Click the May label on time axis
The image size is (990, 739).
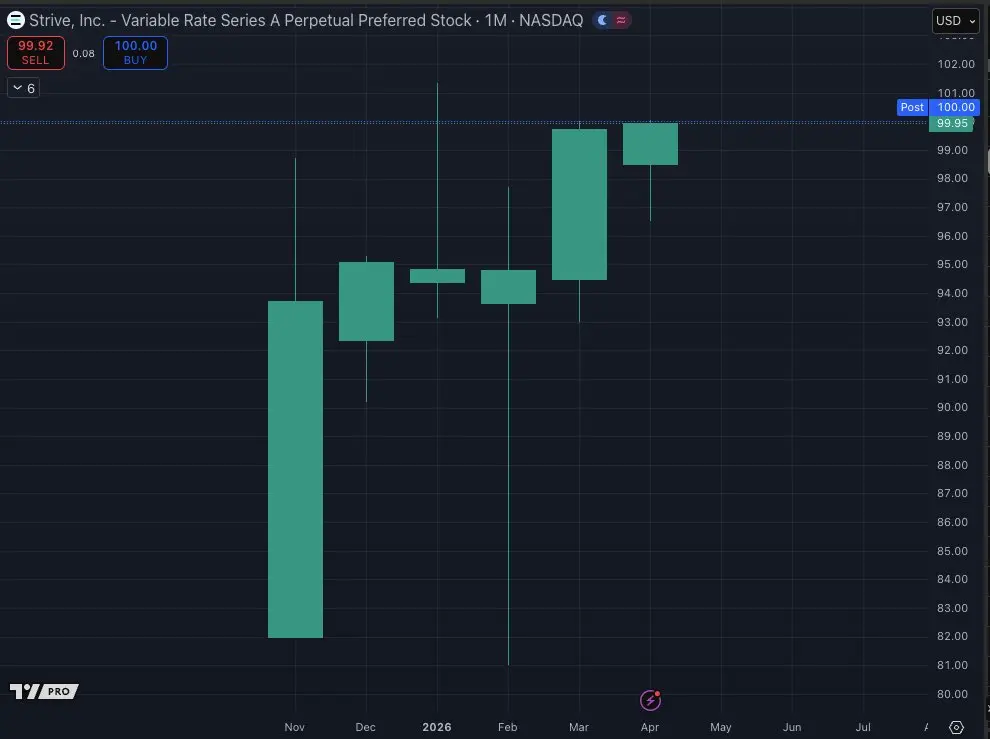(720, 727)
